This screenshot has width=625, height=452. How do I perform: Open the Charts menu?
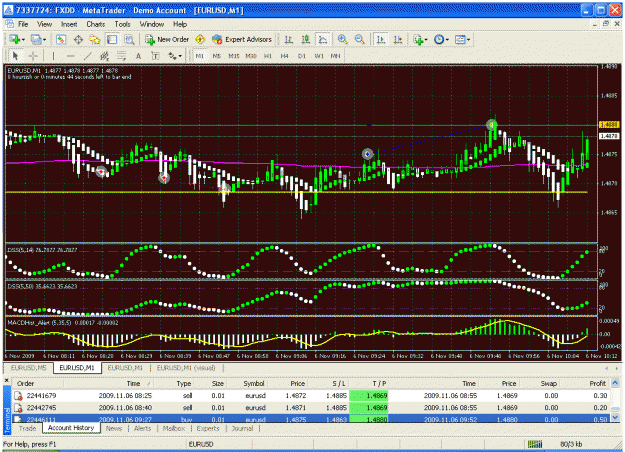[x=96, y=24]
